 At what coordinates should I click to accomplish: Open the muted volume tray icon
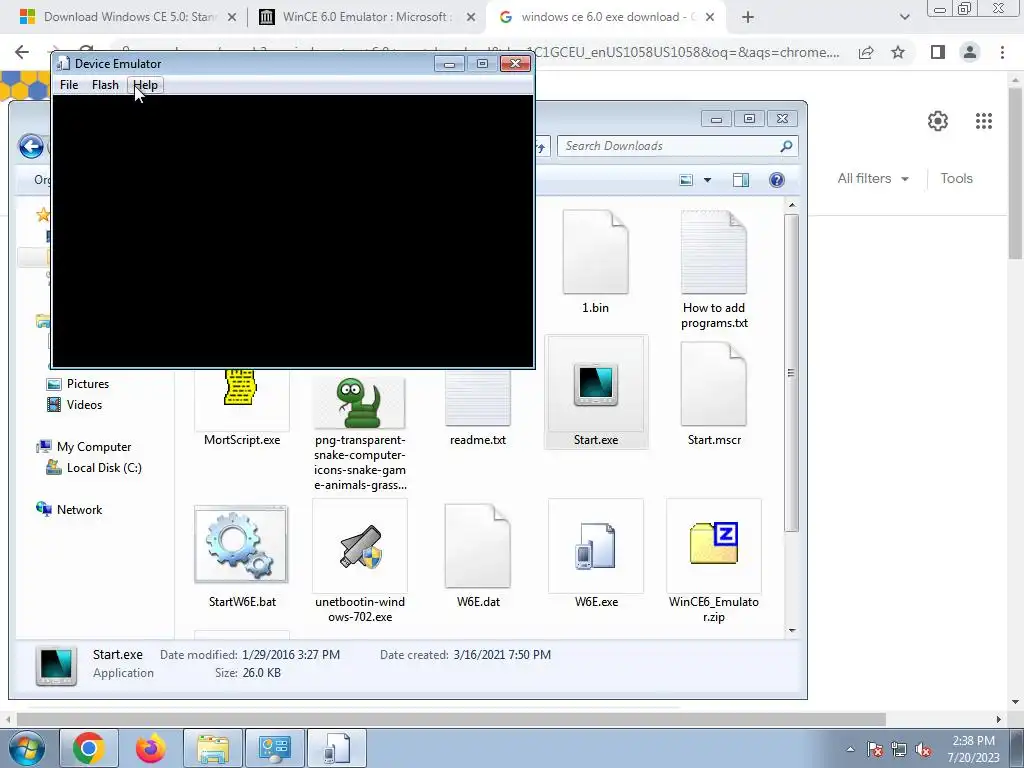pyautogui.click(x=923, y=749)
